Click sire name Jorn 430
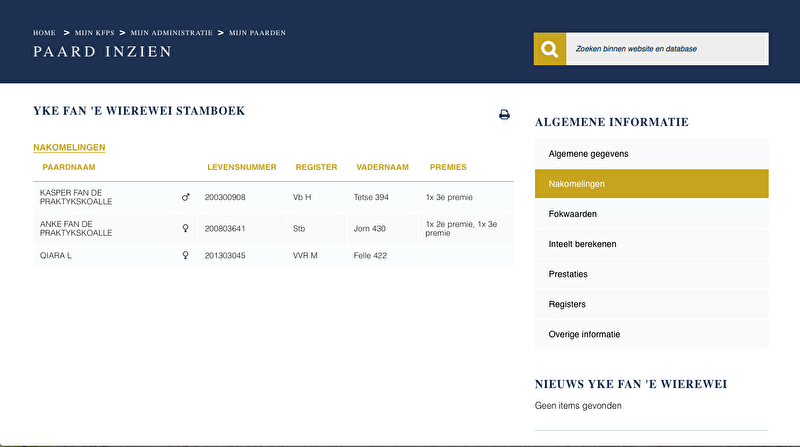The width and height of the screenshot is (800, 447). [369, 229]
